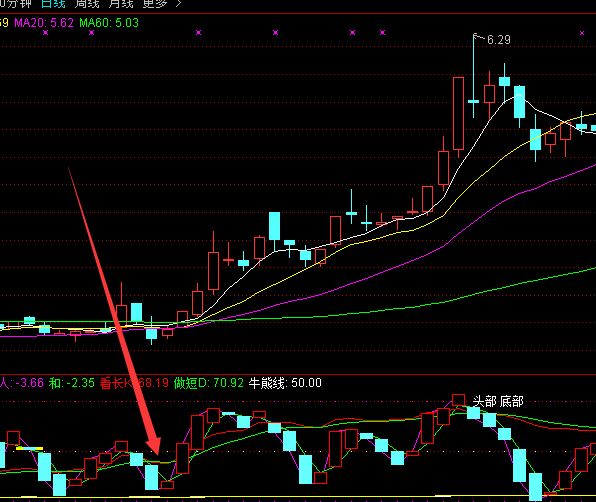This screenshot has height=502, width=596.
Task: Select the 看长K indicator readout
Action: 134,383
